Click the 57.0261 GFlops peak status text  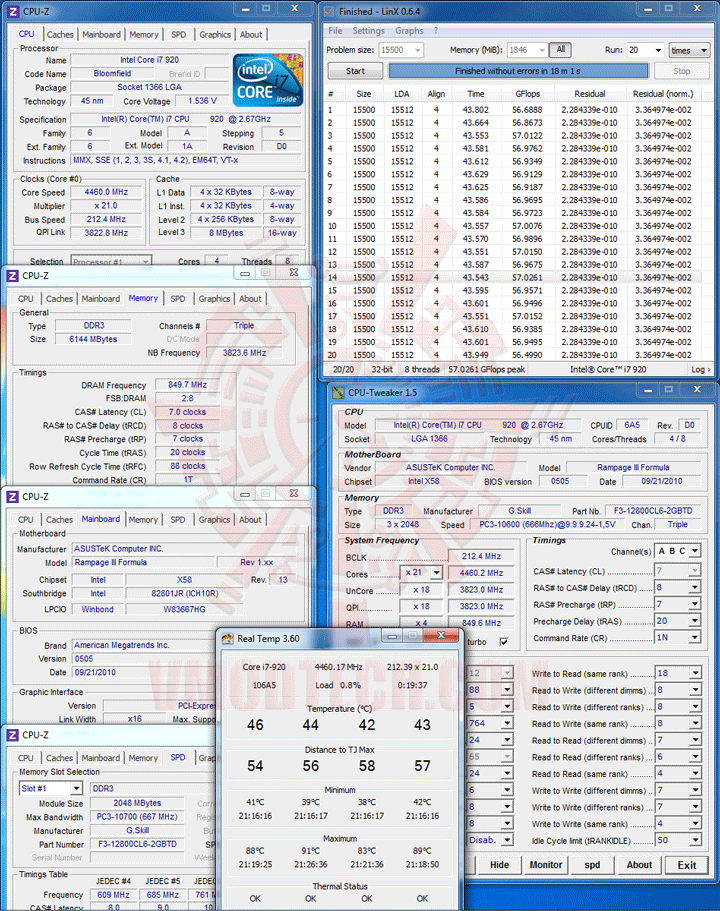click(x=486, y=370)
